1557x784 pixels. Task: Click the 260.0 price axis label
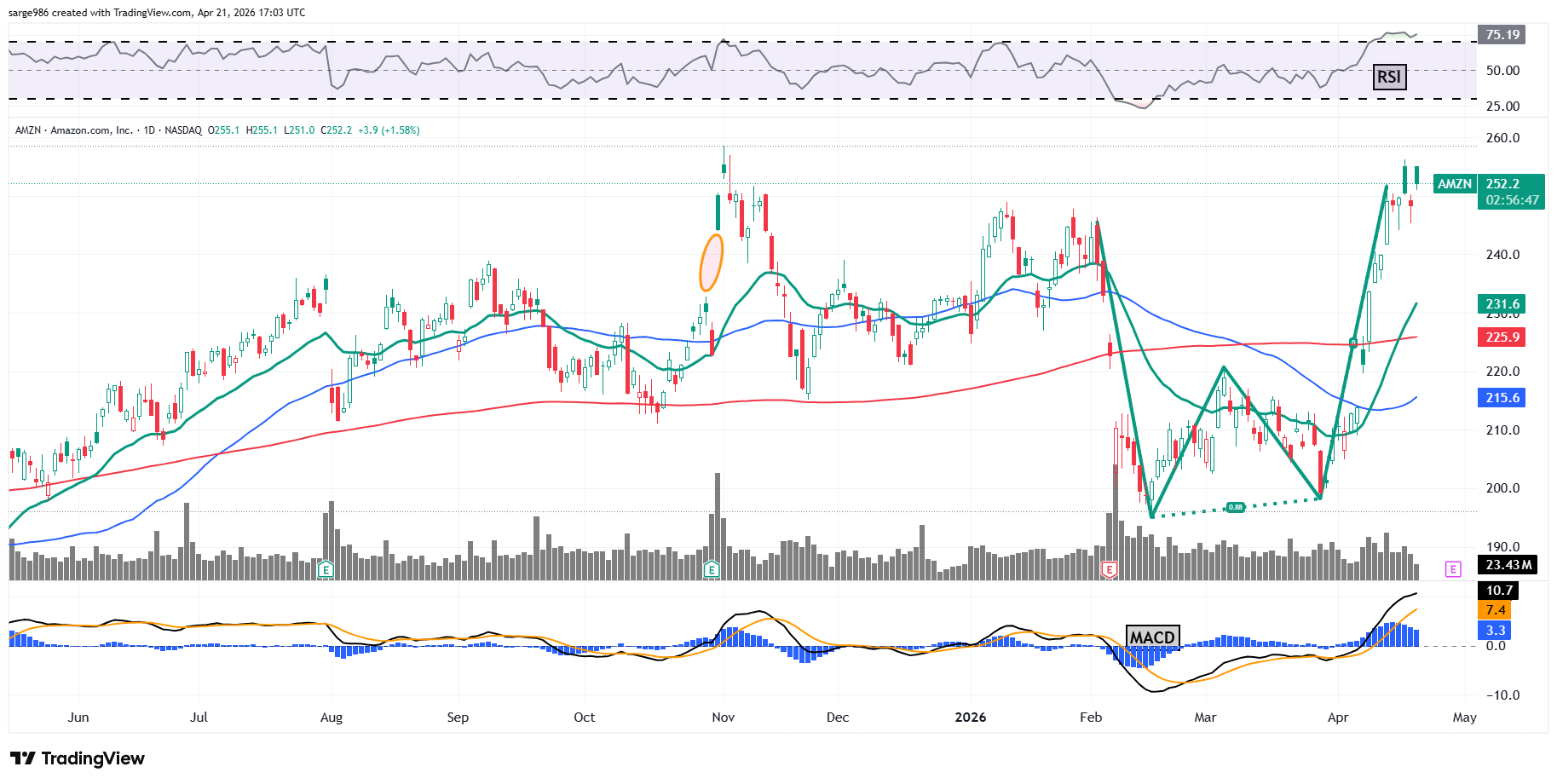[x=1502, y=138]
